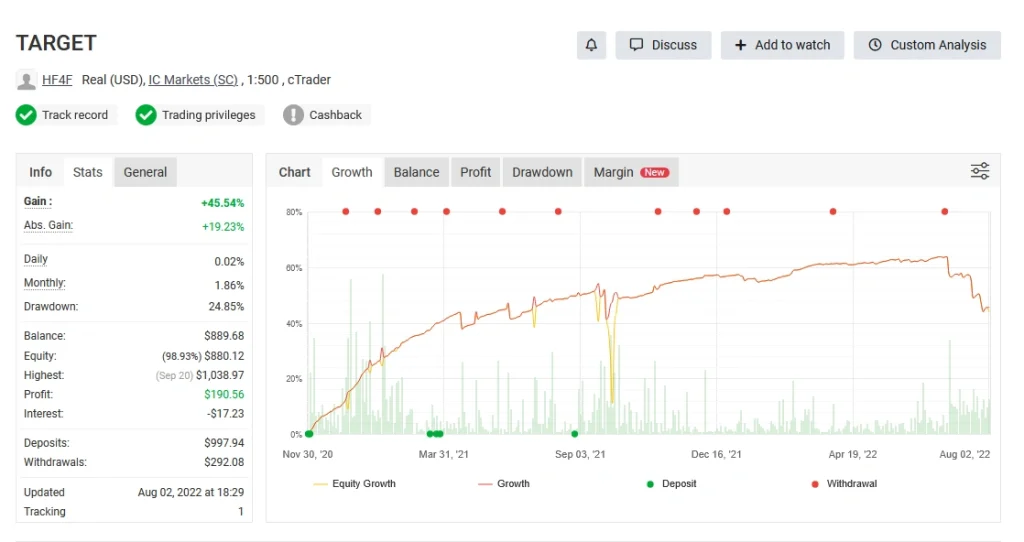Screen dimensions: 1024x542
Task: Click the Track record green check icon
Action: (x=26, y=115)
